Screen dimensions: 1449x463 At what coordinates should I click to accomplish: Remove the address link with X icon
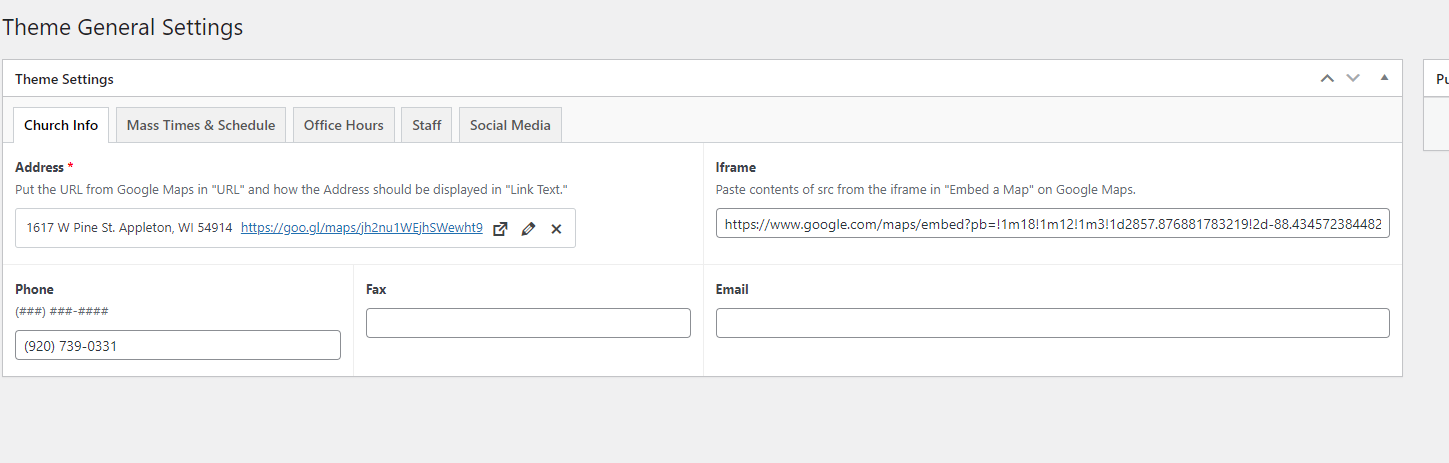pos(557,229)
